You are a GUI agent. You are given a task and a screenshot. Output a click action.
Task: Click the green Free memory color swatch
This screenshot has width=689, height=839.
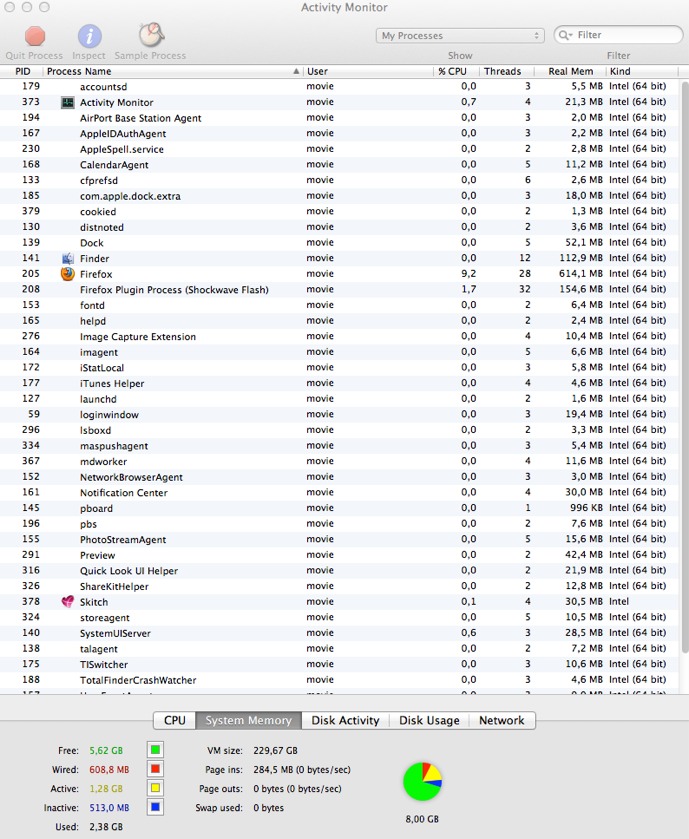point(155,750)
